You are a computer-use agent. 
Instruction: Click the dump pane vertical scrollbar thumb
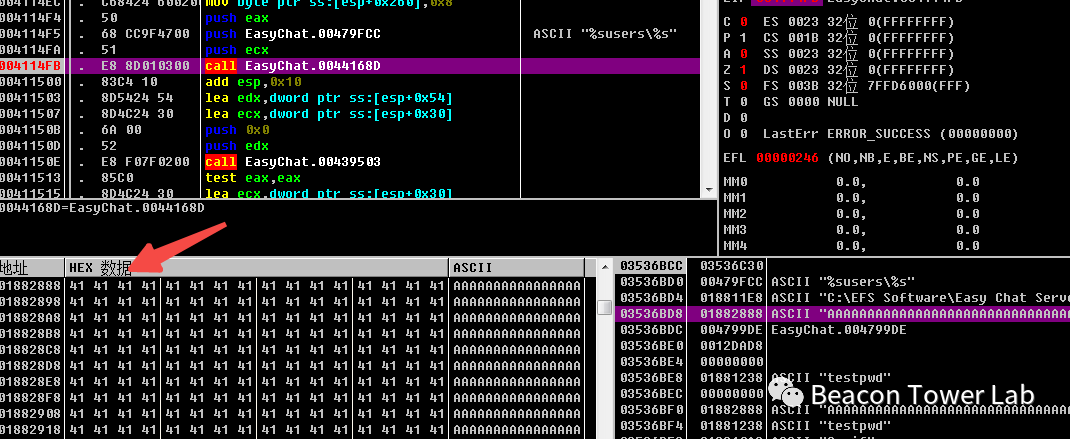[604, 308]
